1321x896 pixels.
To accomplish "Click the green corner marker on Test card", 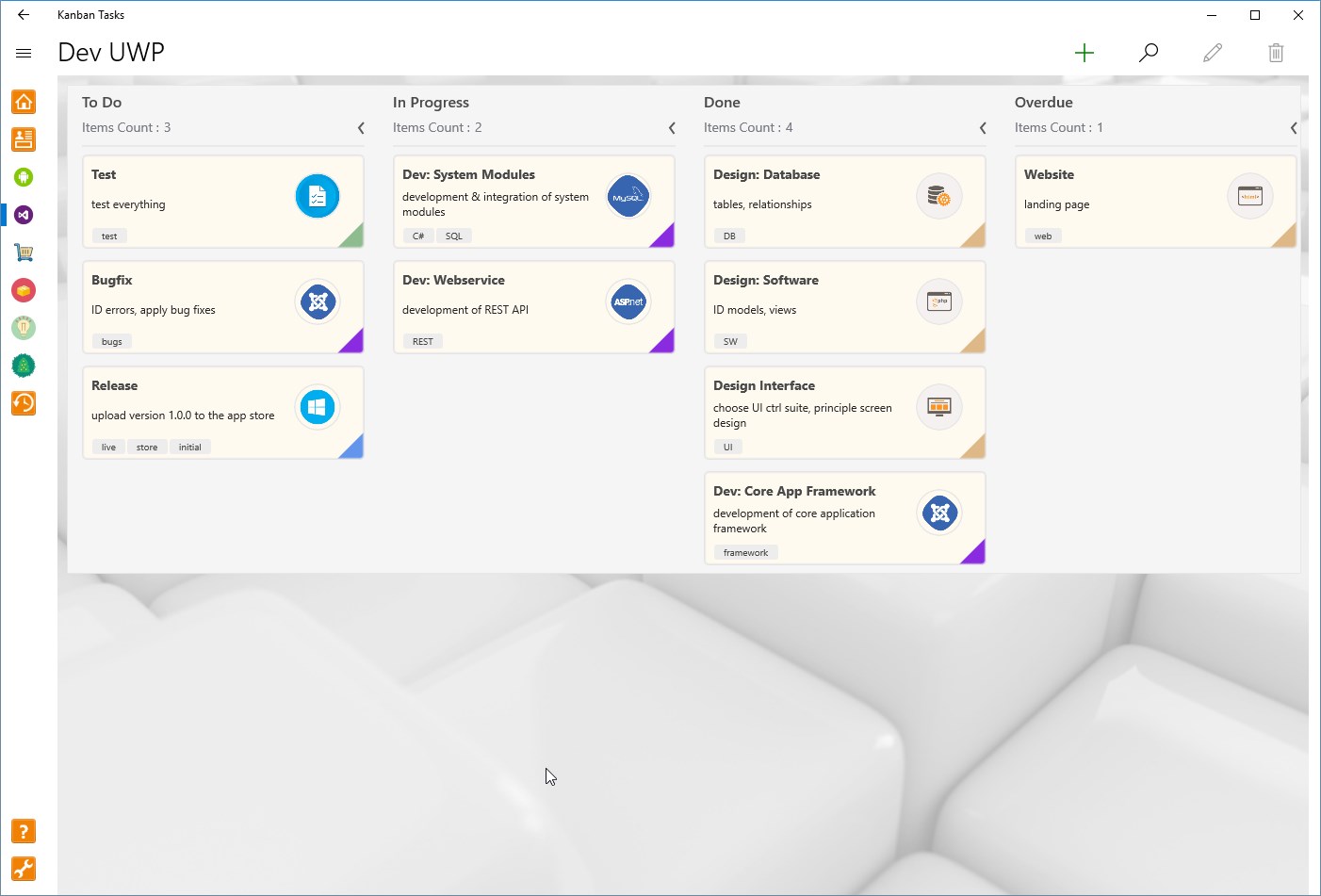I will tap(354, 238).
